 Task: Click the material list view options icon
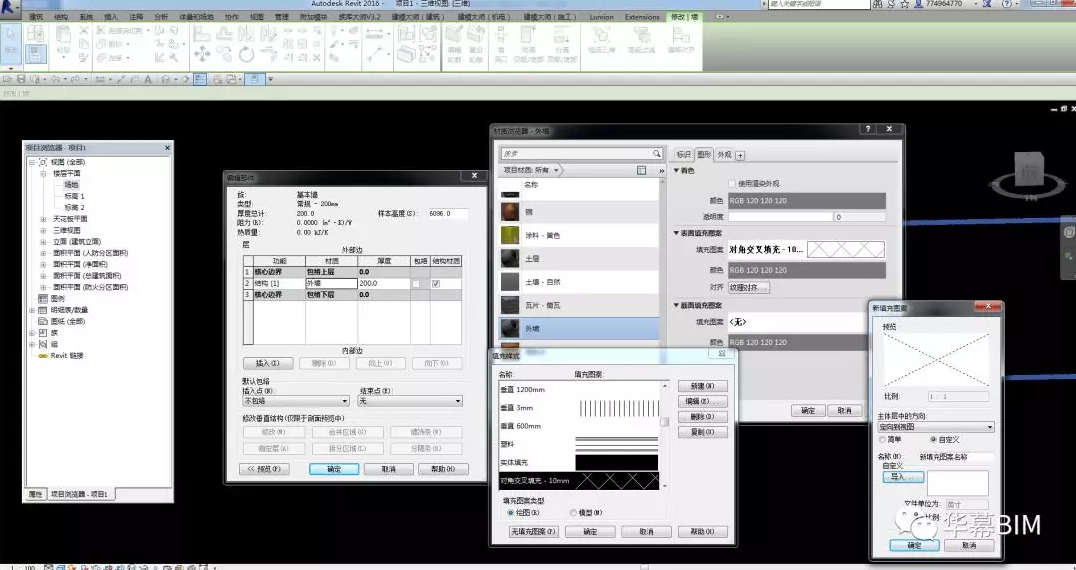641,170
